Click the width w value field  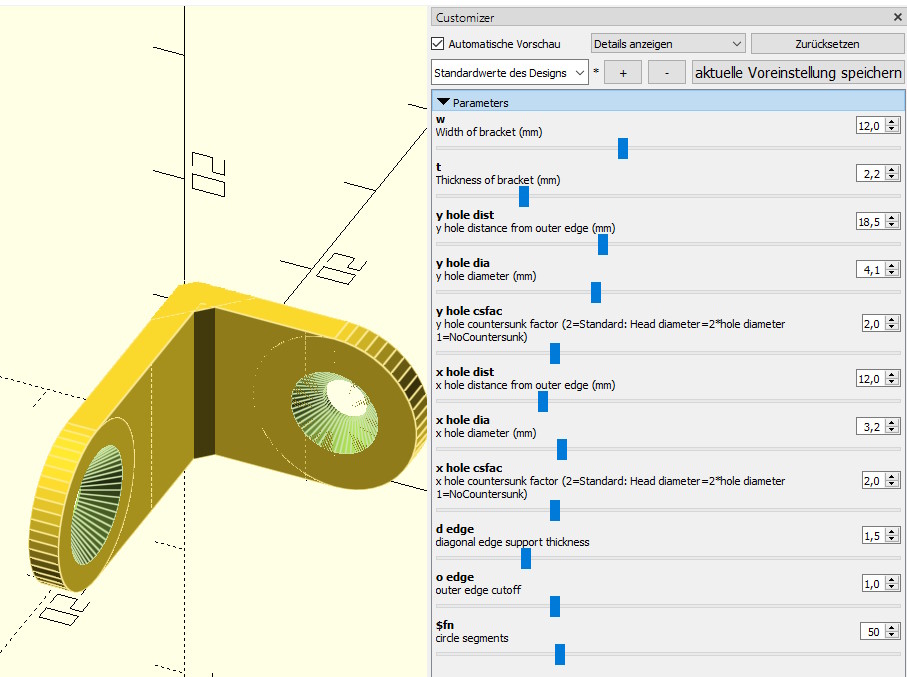[x=871, y=126]
